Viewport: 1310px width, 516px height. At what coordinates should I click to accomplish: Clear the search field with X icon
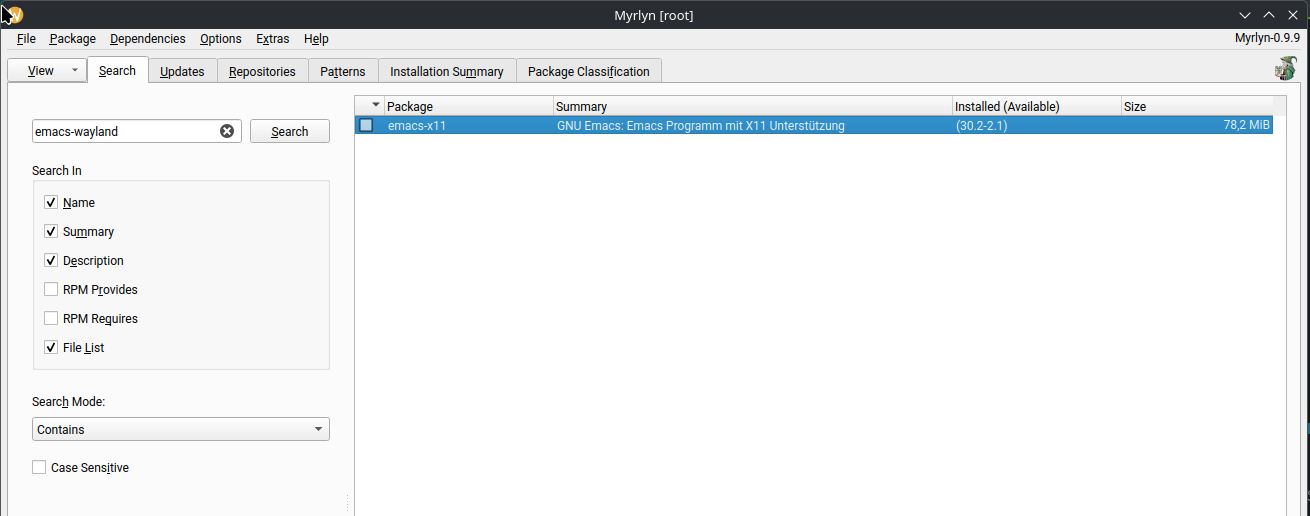point(227,131)
